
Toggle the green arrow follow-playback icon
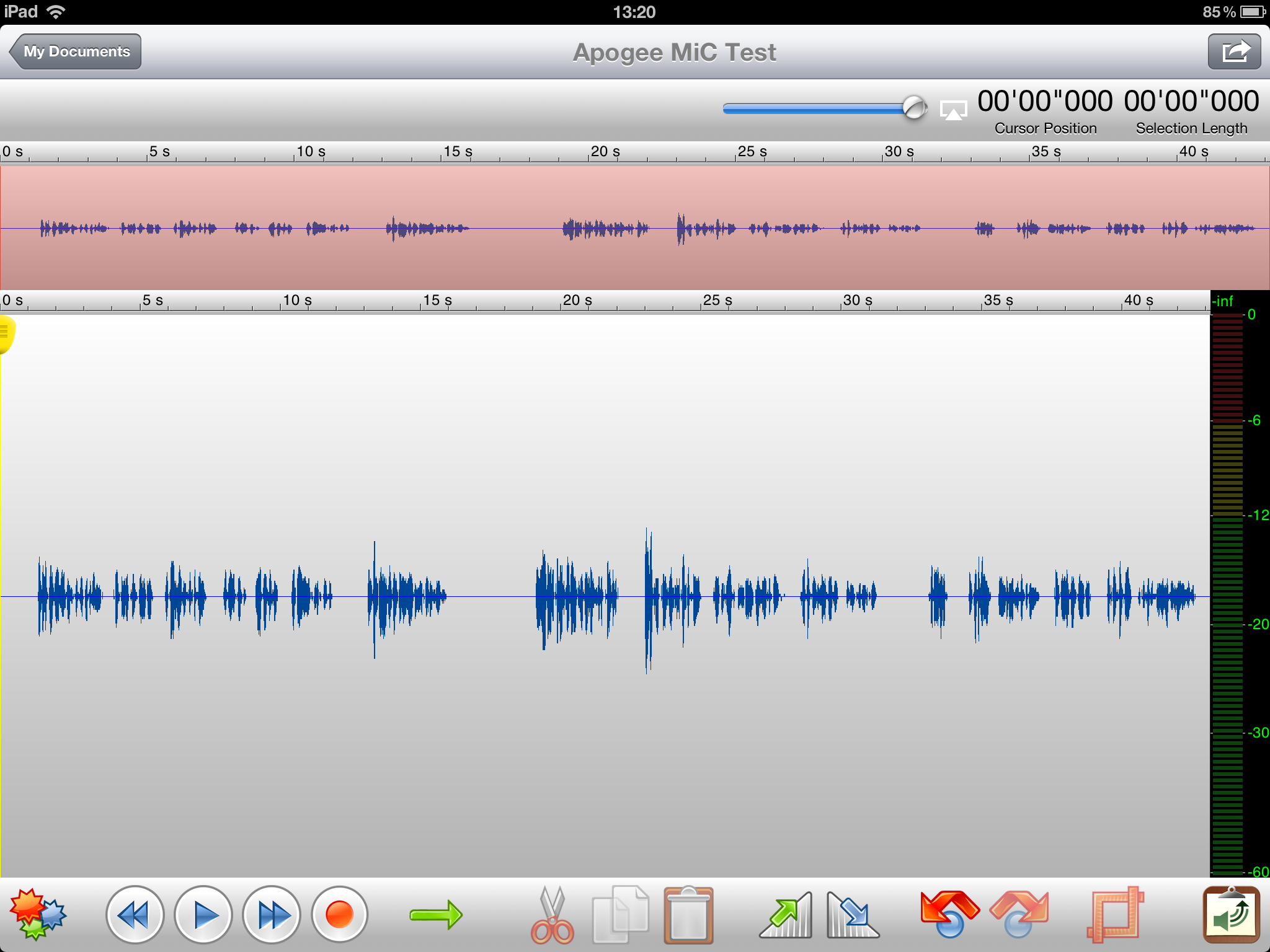click(x=436, y=915)
